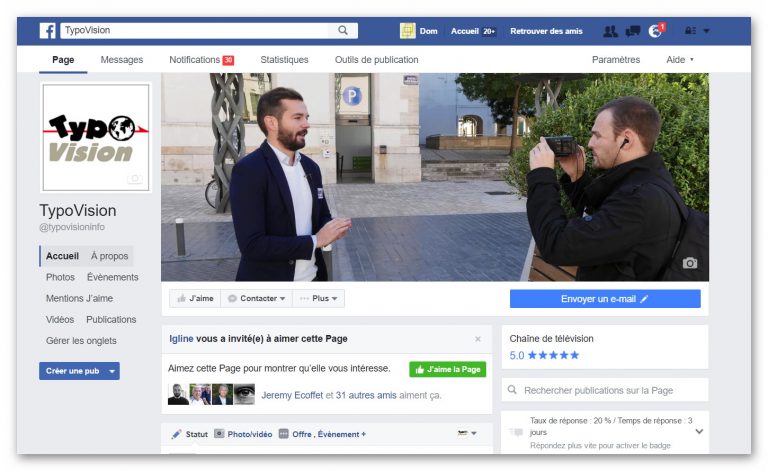The height and width of the screenshot is (471, 768).
Task: Click Chaîne de télévision category text
Action: [x=552, y=338]
